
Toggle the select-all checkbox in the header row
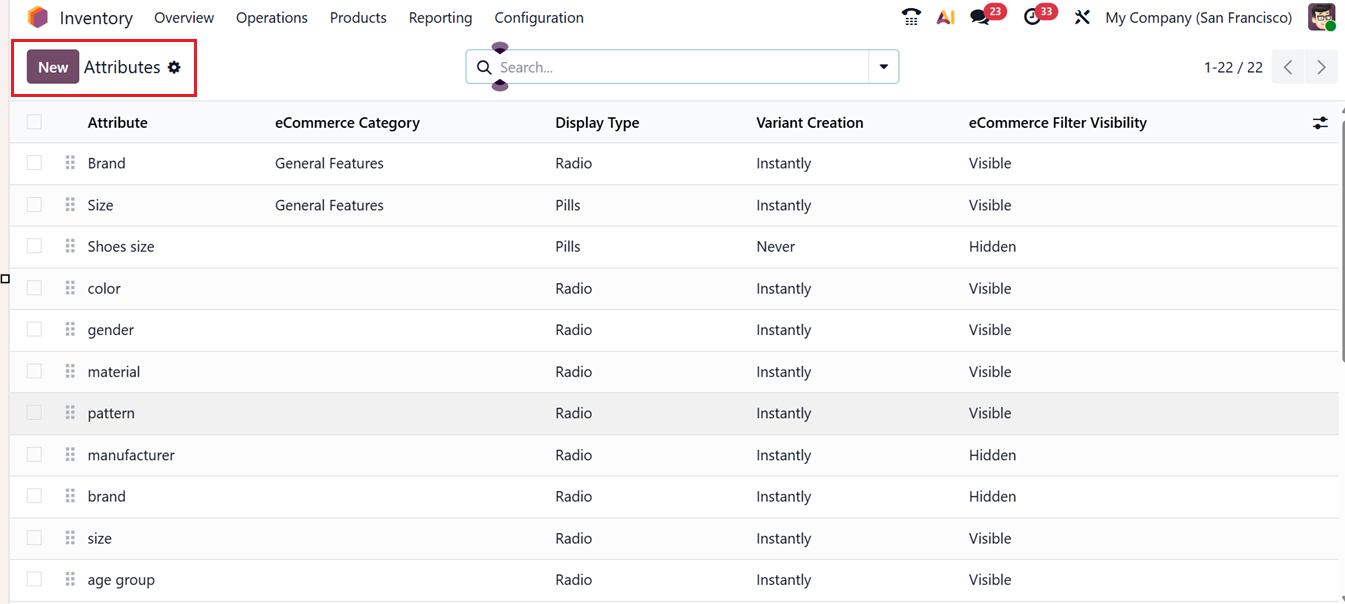tap(33, 121)
